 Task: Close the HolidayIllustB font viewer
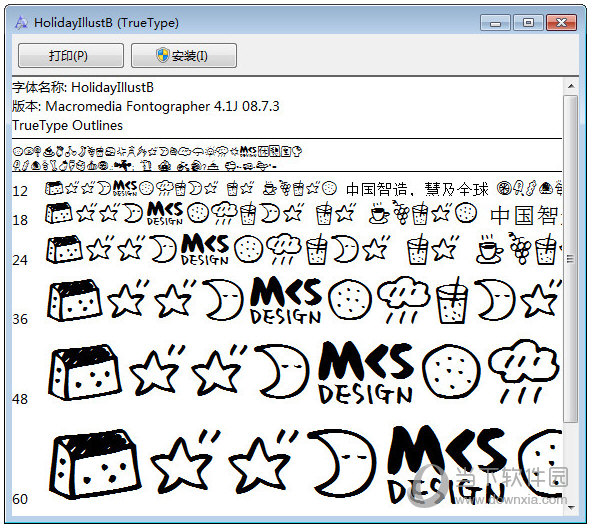[x=561, y=23]
